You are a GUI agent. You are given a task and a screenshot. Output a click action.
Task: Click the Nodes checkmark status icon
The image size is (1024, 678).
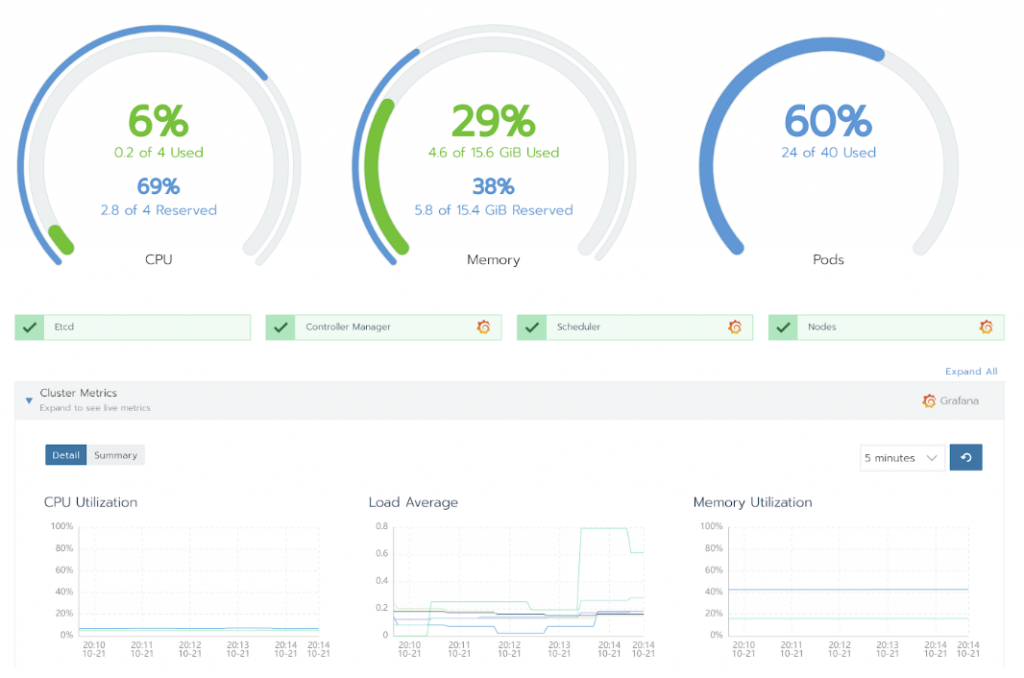tap(784, 327)
